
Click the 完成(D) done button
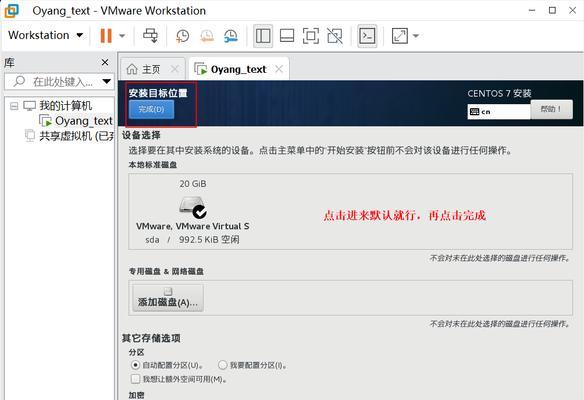(x=151, y=109)
